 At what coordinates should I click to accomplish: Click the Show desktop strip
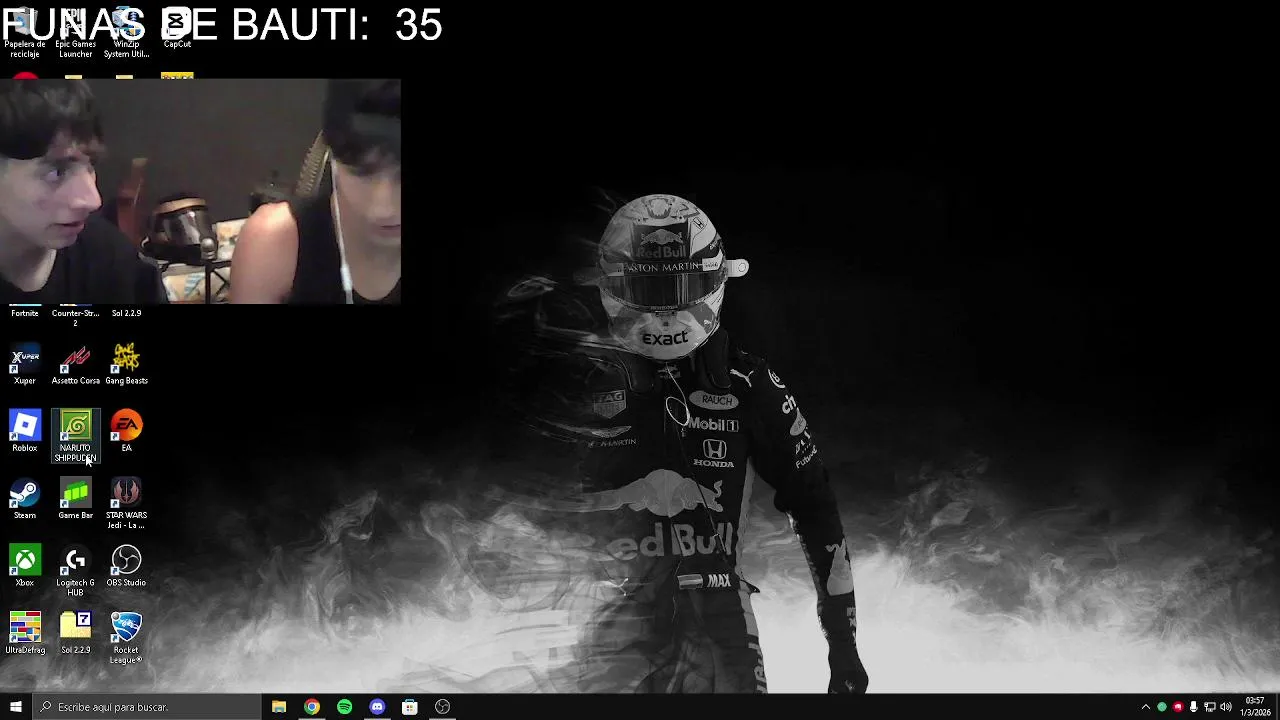tap(1277, 707)
